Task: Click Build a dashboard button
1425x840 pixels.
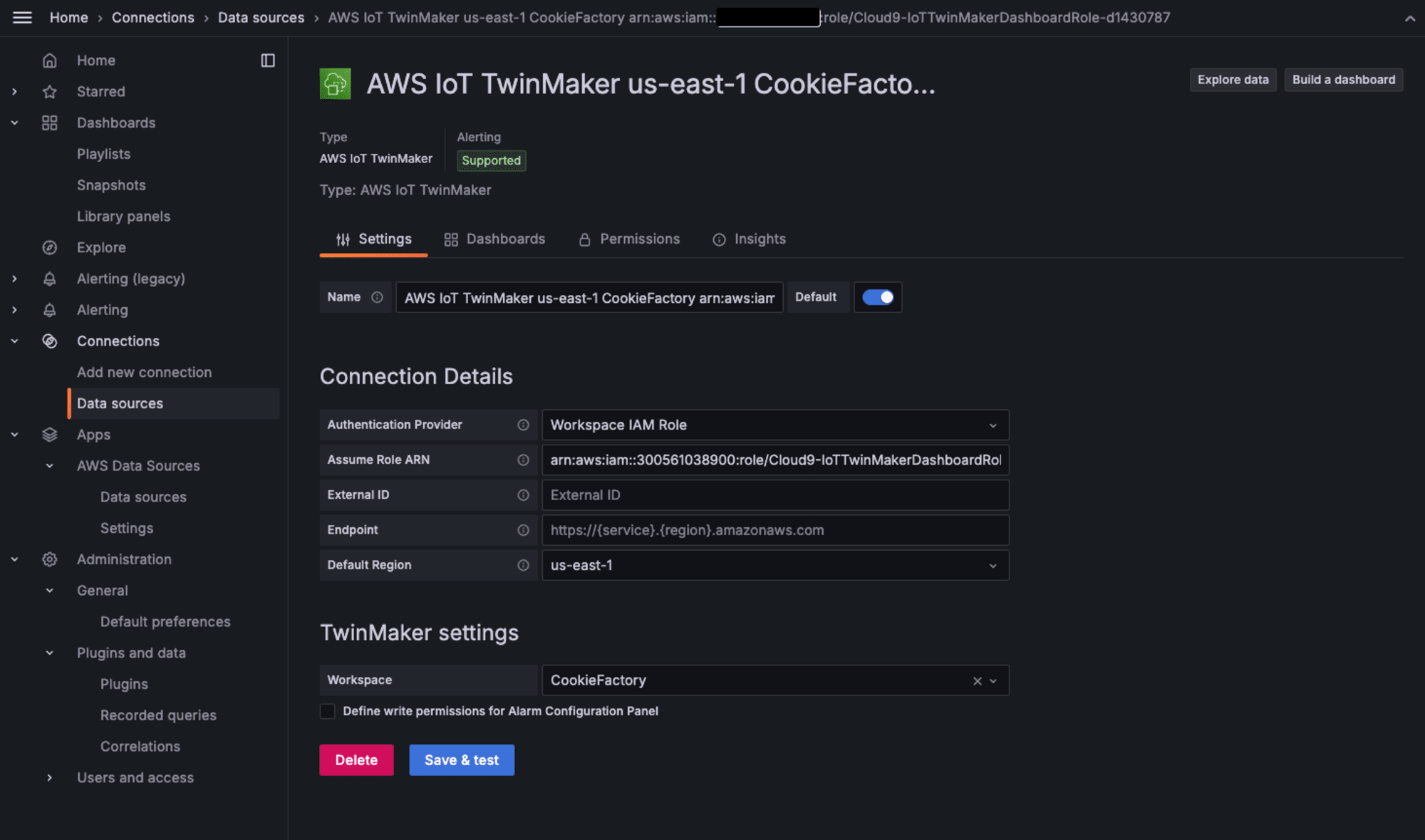Action: (x=1344, y=80)
